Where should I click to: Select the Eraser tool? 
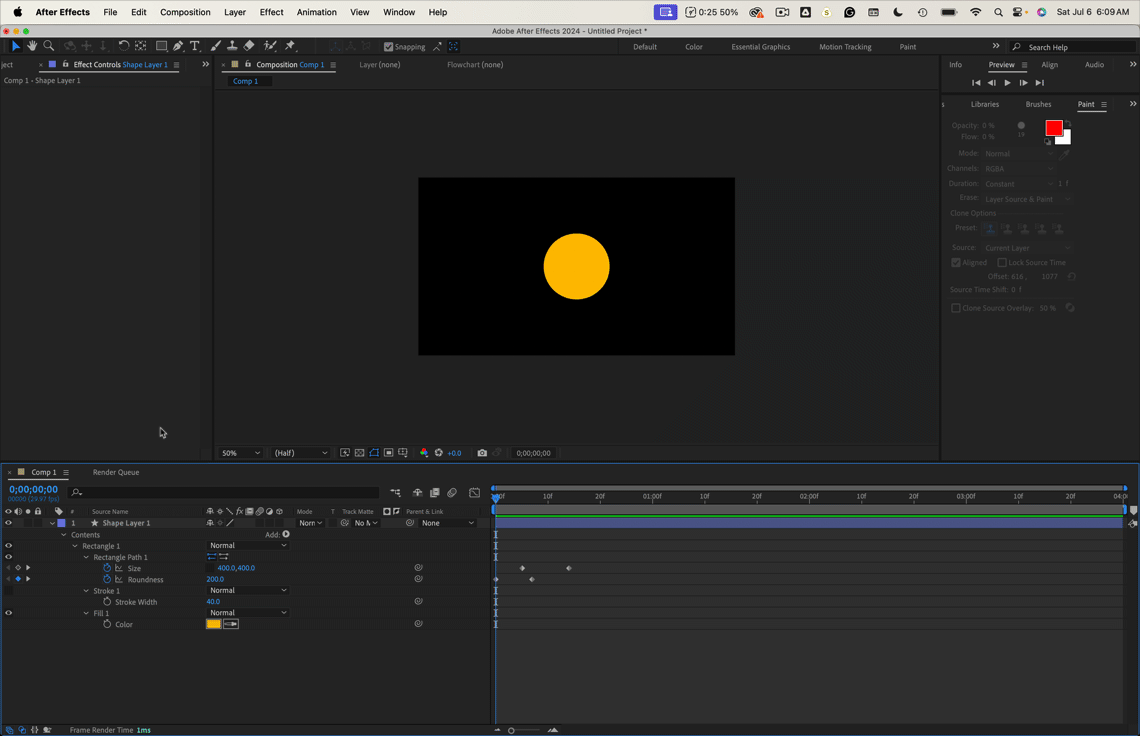(248, 45)
